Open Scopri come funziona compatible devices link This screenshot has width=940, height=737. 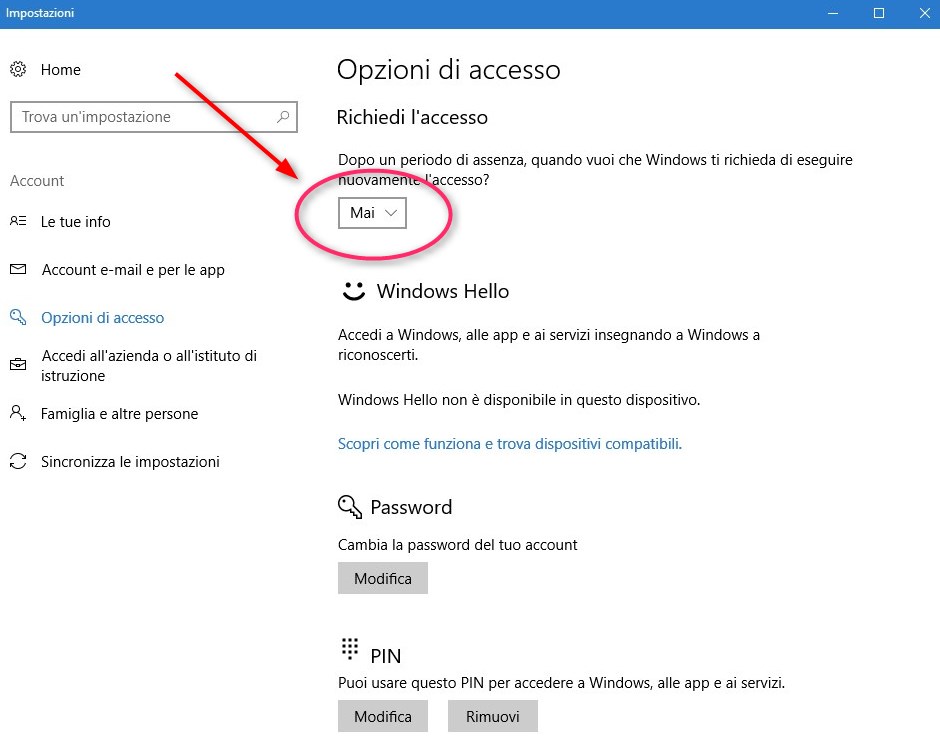coord(510,444)
